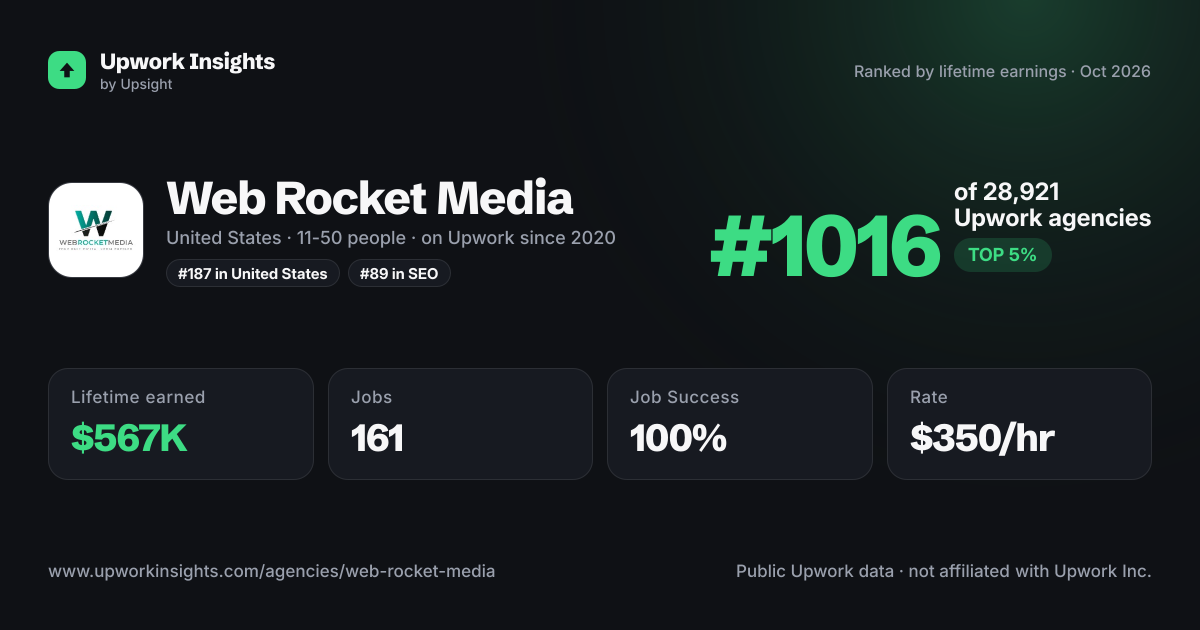The image size is (1200, 630).
Task: Click the 'by Upsight' subtitle
Action: (136, 85)
